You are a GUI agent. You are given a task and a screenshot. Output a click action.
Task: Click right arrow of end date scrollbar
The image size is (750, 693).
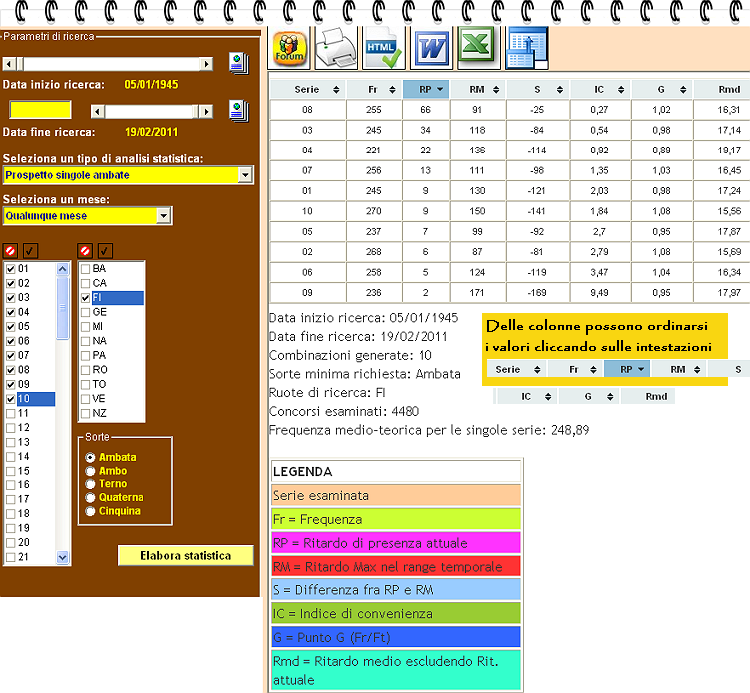click(206, 111)
